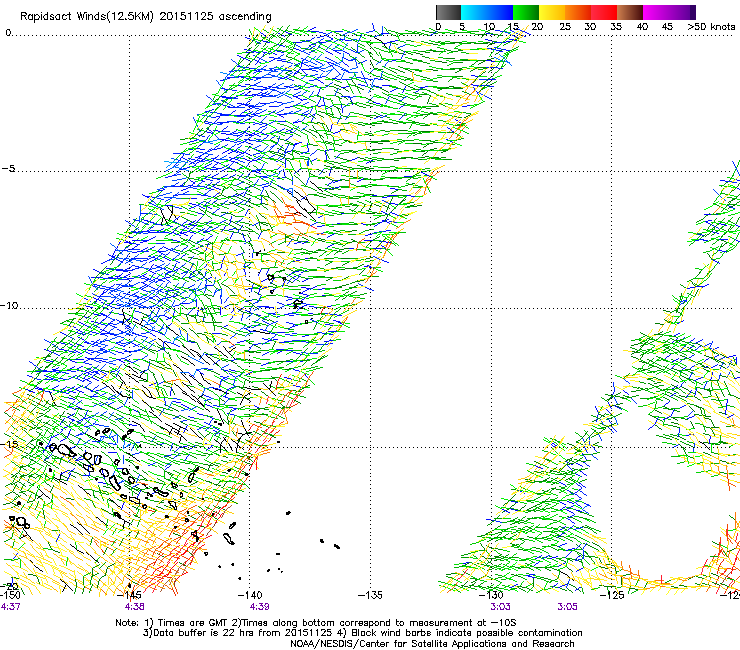Click the '25' label under the color scale
Image resolution: width=740 pixels, height=650 pixels.
tap(564, 27)
